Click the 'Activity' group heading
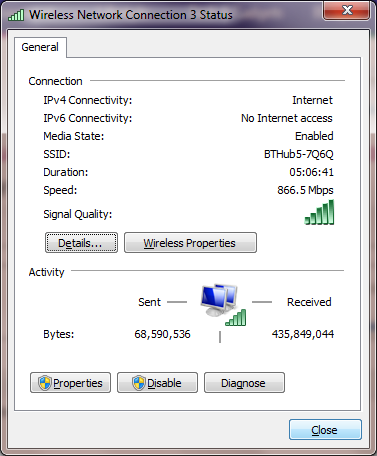Viewport: 377px width, 456px height. pos(46,272)
